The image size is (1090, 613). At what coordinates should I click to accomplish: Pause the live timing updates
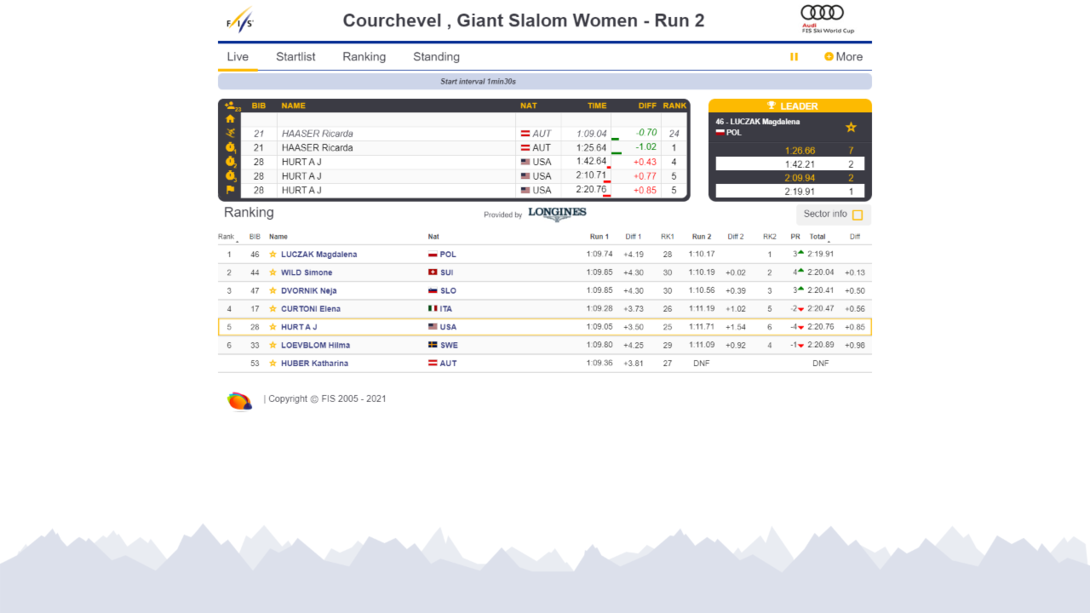pos(794,57)
